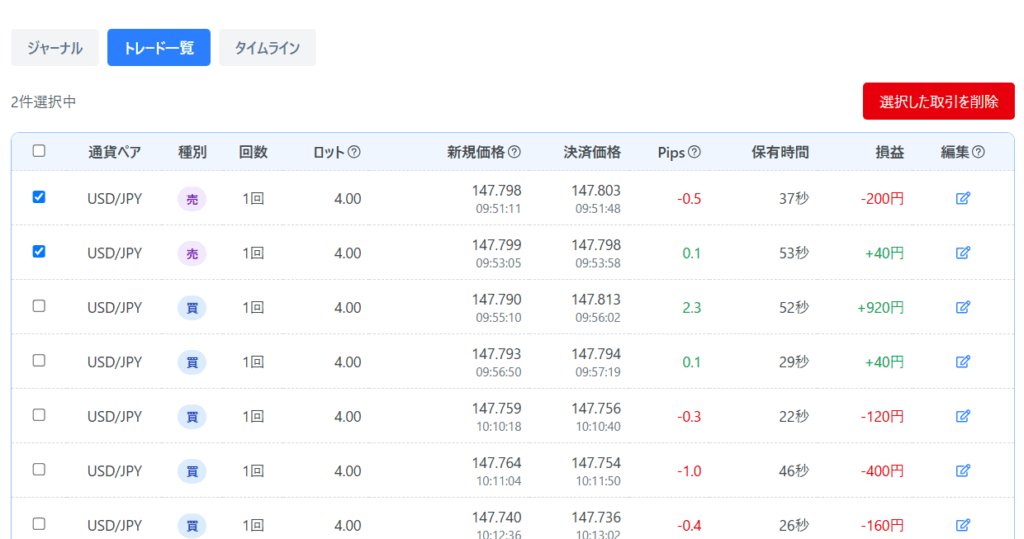Switch to the ジャーナル tab
Viewport: 1024px width, 539px height.
click(55, 47)
